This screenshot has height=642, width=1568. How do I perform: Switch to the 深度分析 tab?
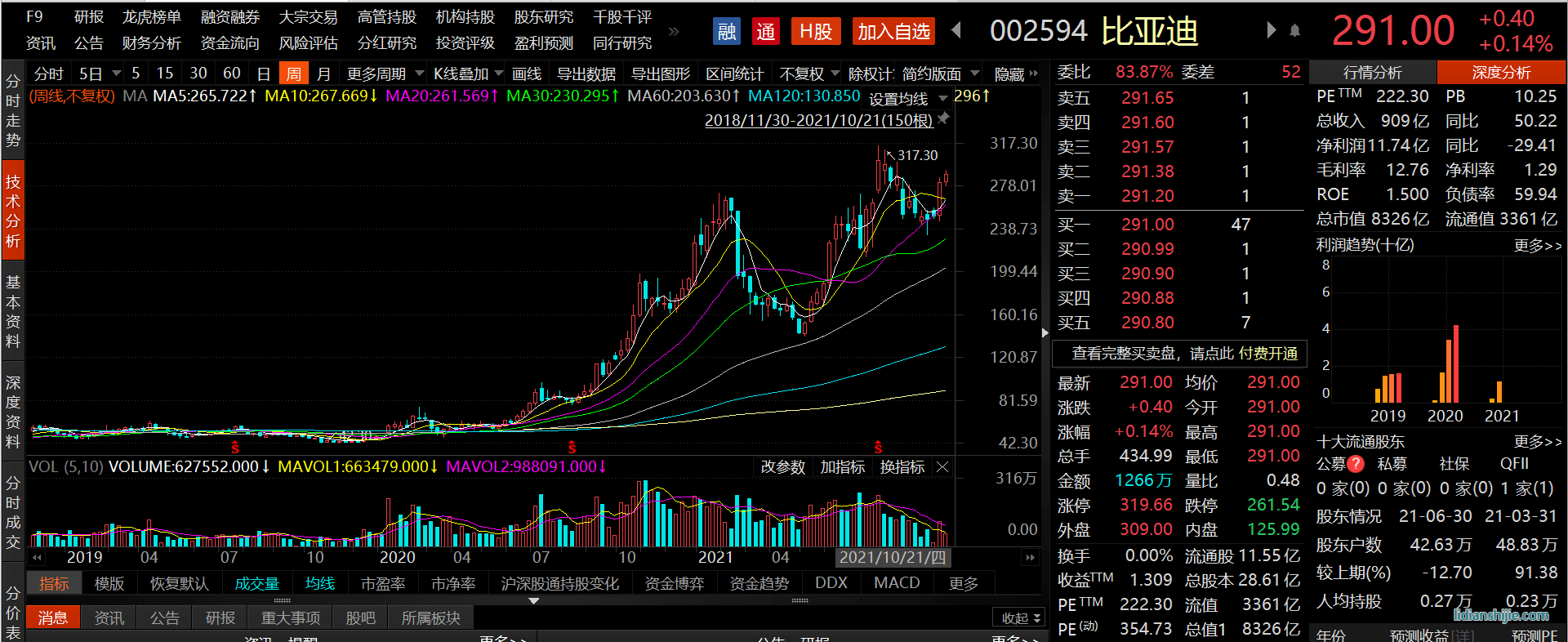1501,73
